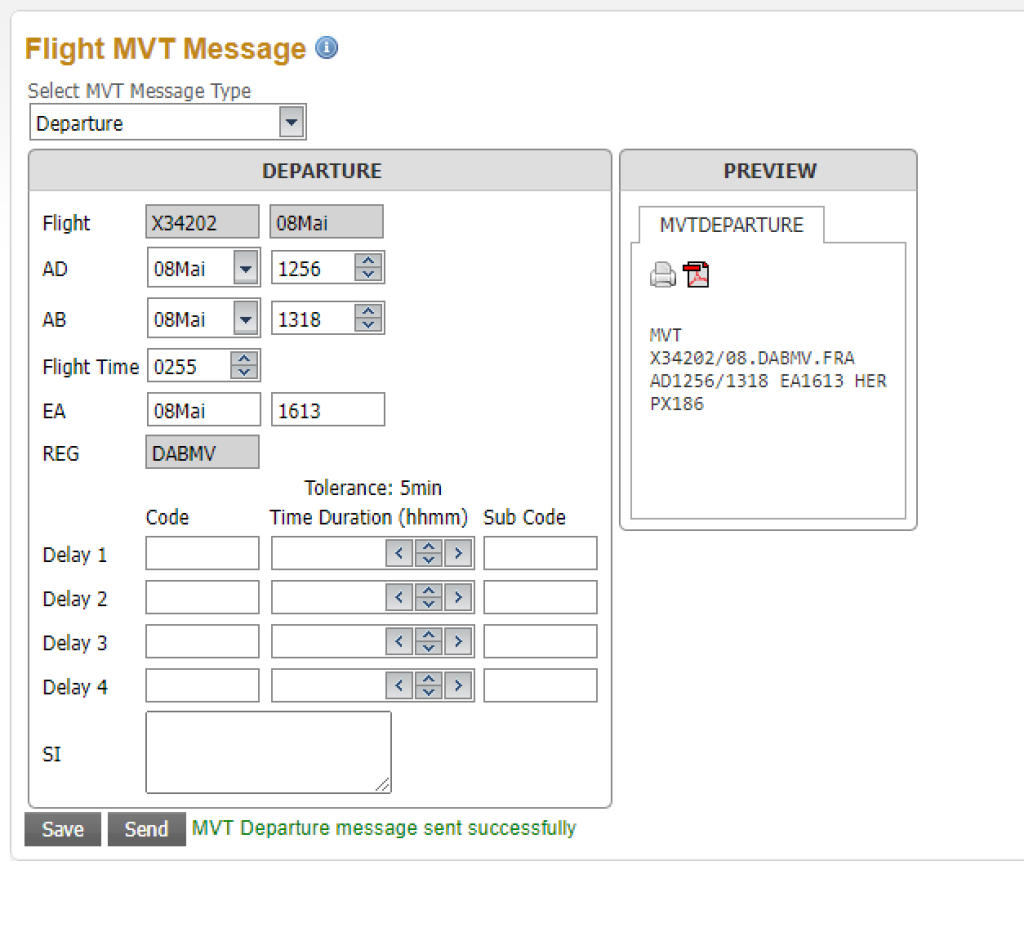This screenshot has height=928, width=1024.
Task: Adjust AB time 1318 spinner
Action: (369, 319)
